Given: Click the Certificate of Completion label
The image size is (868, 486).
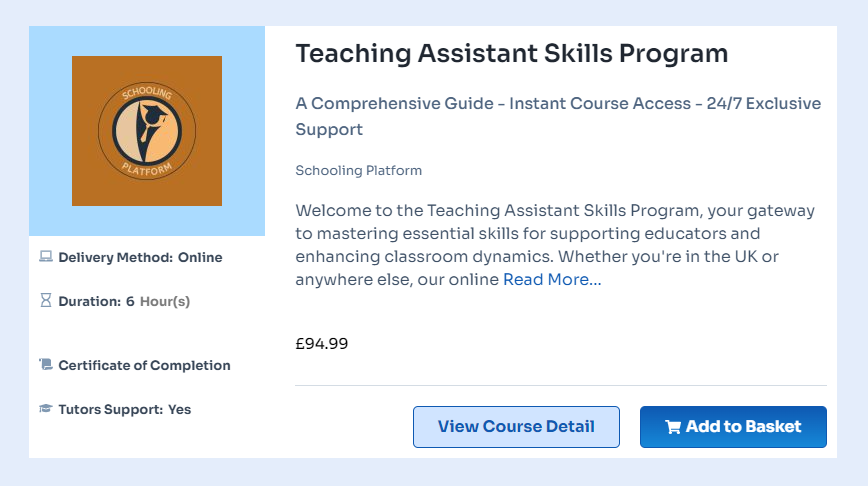Looking at the screenshot, I should [x=144, y=365].
